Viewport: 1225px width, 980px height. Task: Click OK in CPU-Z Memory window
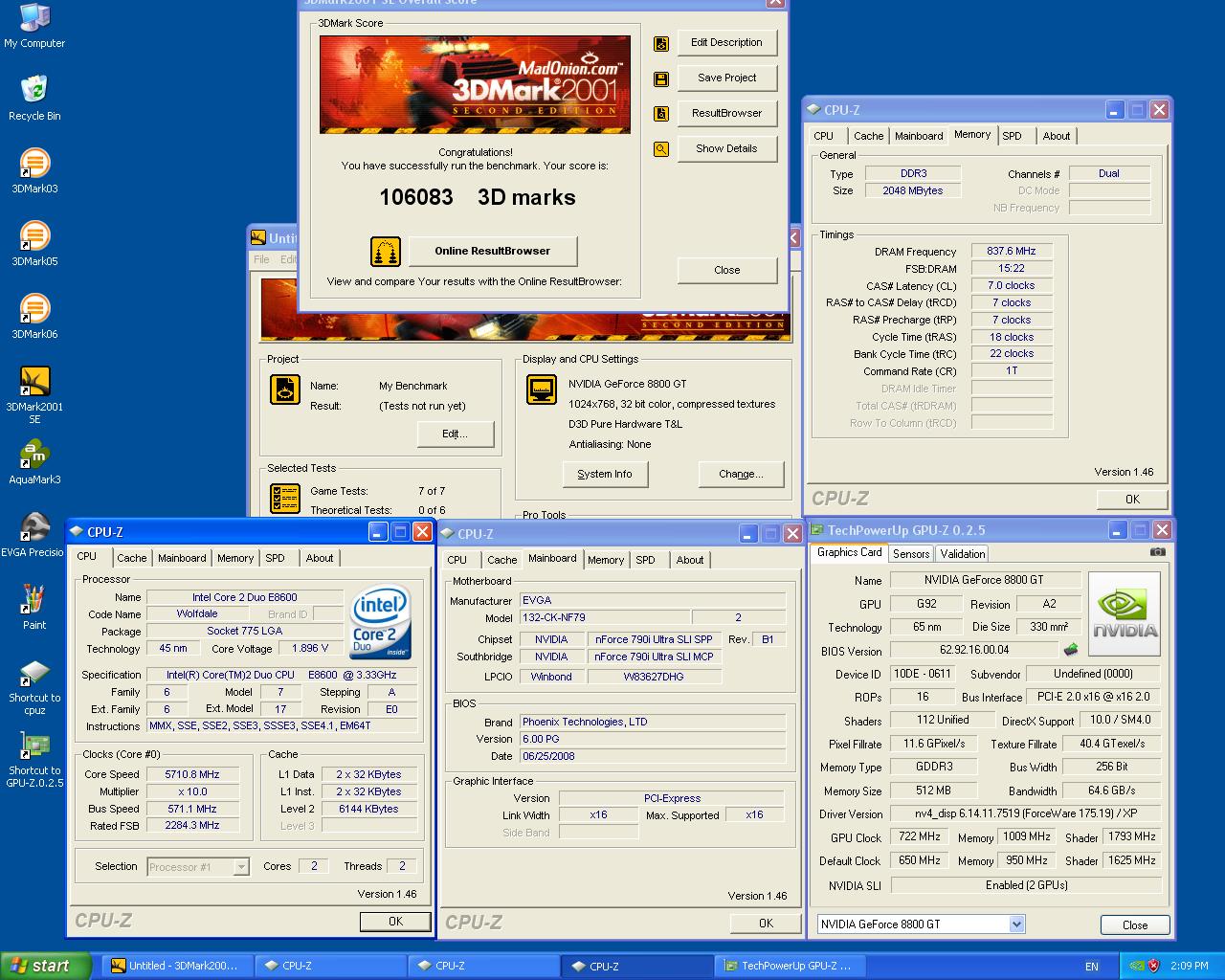1132,499
